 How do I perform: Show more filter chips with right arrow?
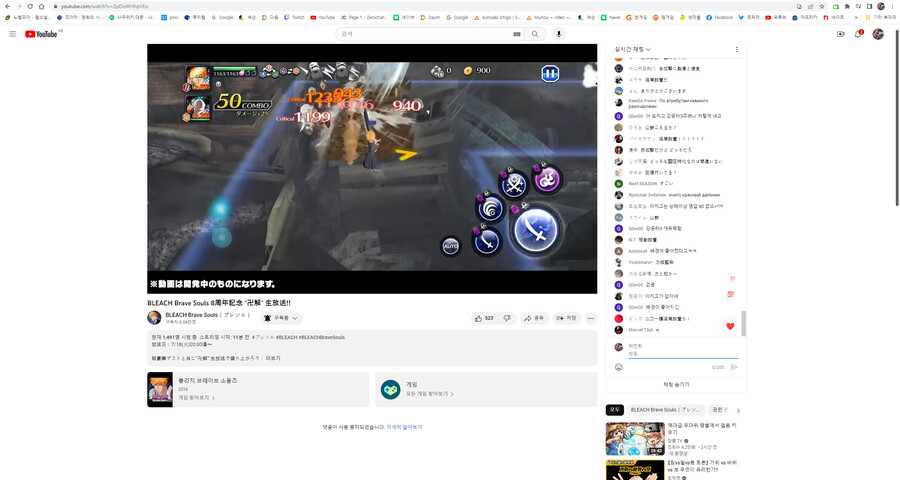(739, 411)
